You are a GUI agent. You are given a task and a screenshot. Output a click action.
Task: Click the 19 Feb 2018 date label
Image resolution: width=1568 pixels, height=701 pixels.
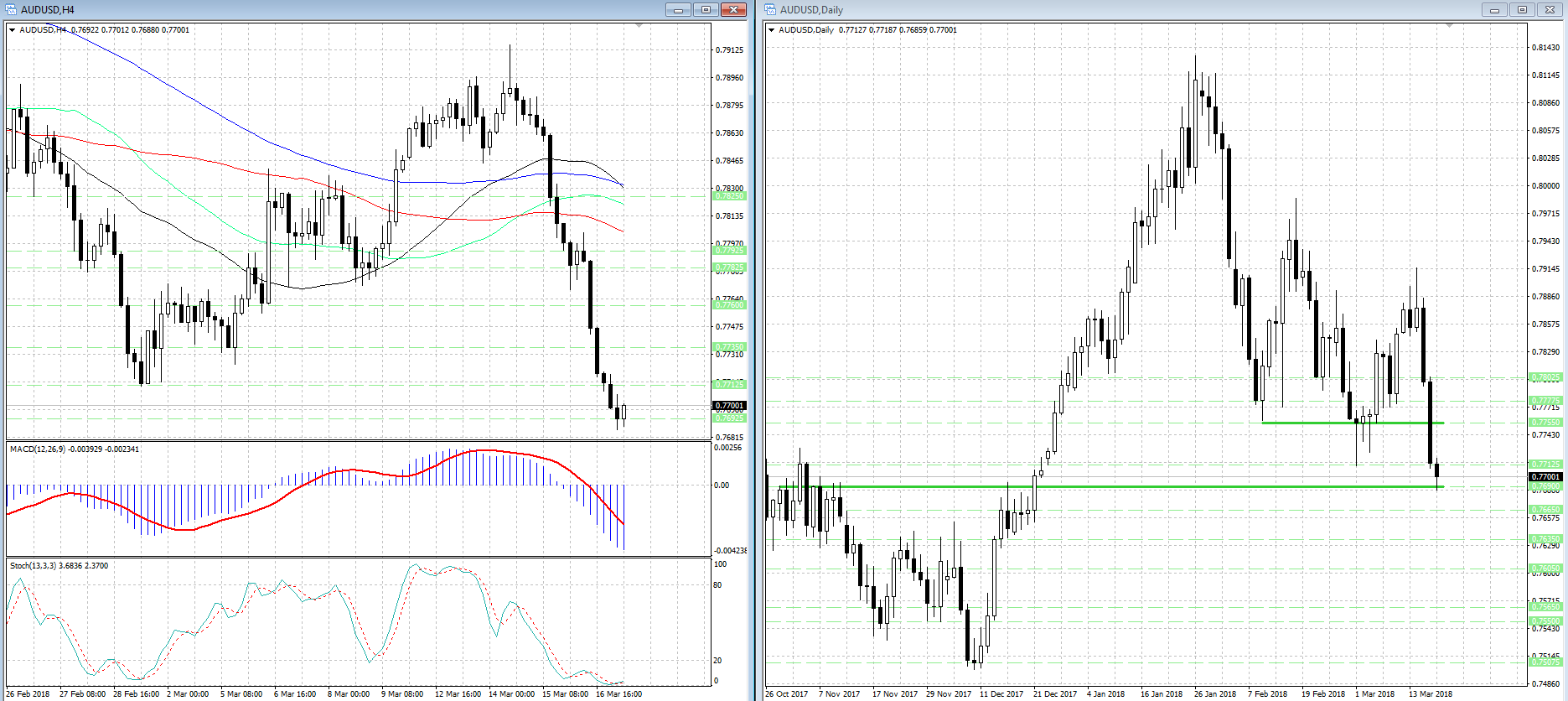pos(1323,694)
